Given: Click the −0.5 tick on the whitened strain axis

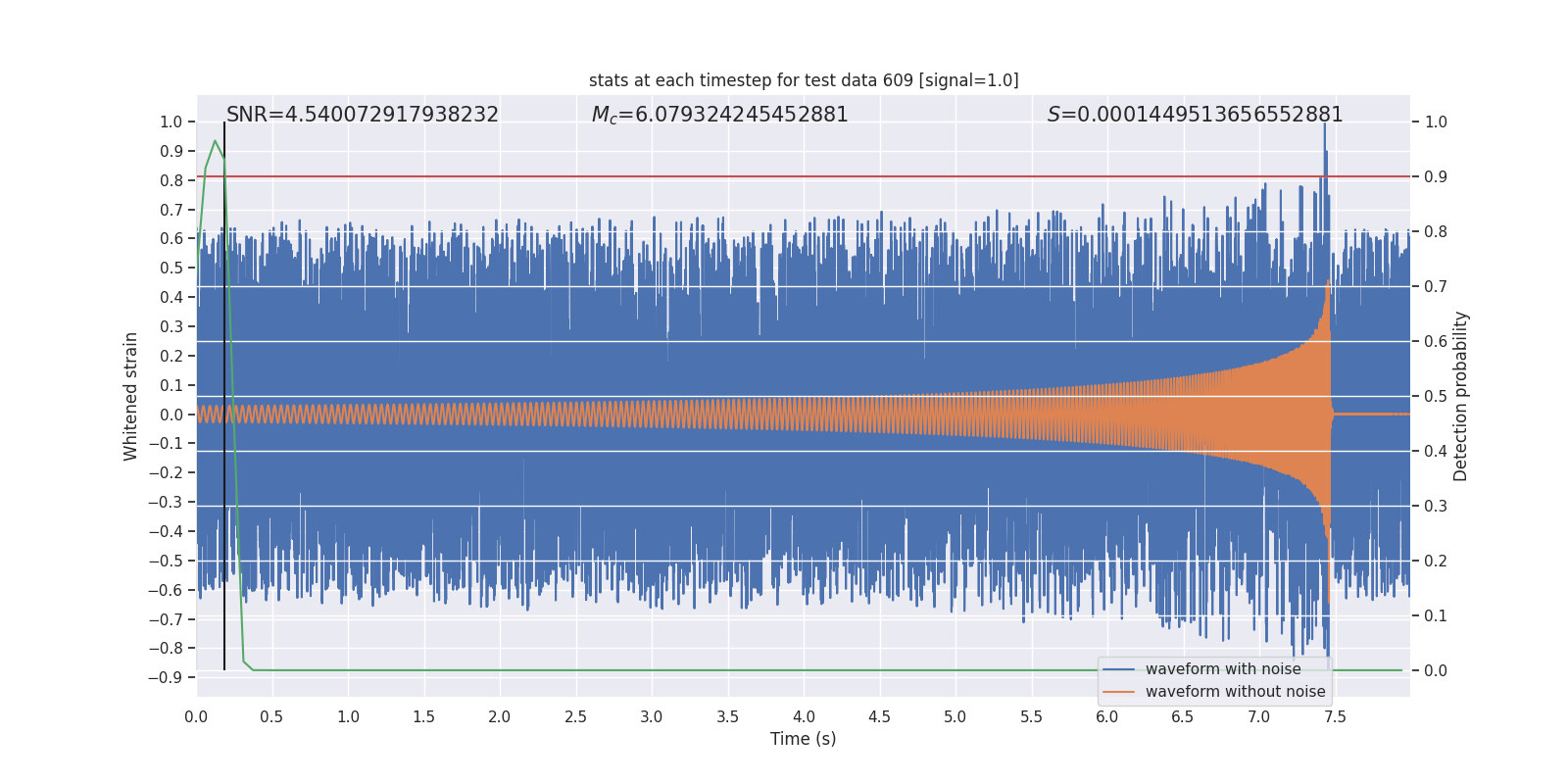Looking at the screenshot, I should tap(166, 562).
